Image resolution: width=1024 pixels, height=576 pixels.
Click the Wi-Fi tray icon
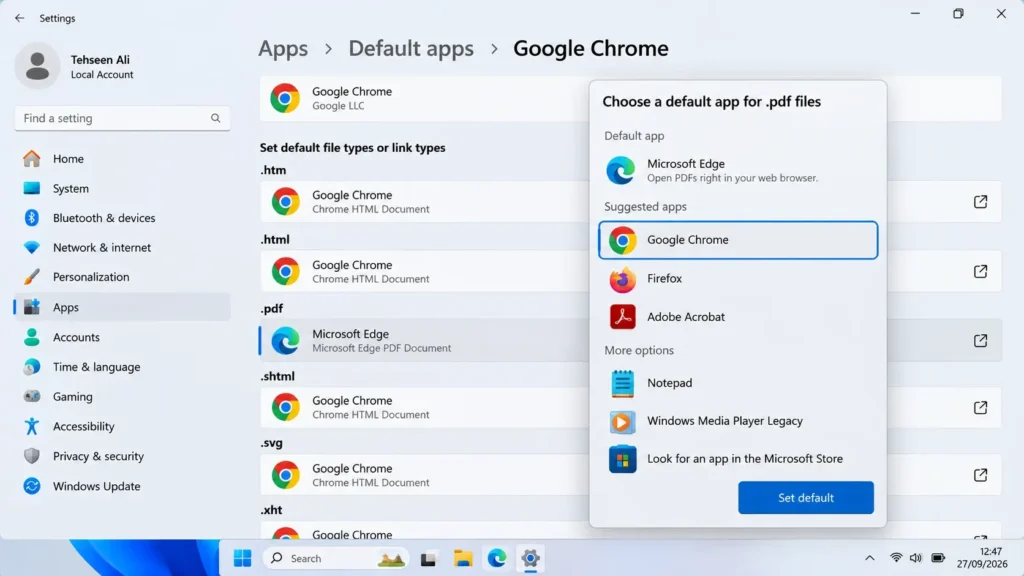click(x=896, y=558)
